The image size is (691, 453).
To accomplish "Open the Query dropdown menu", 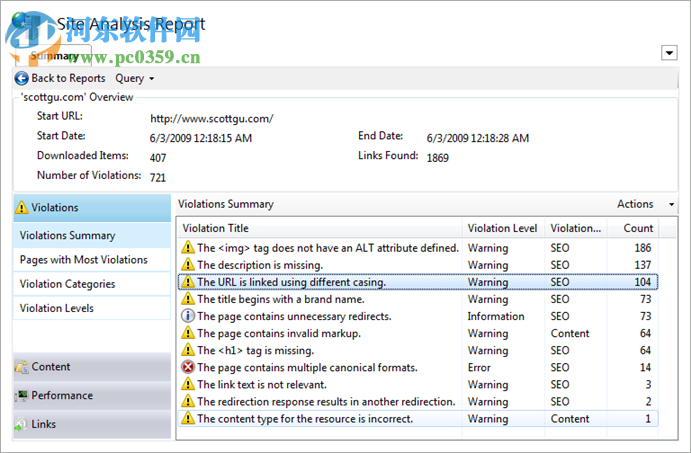I will (x=134, y=78).
